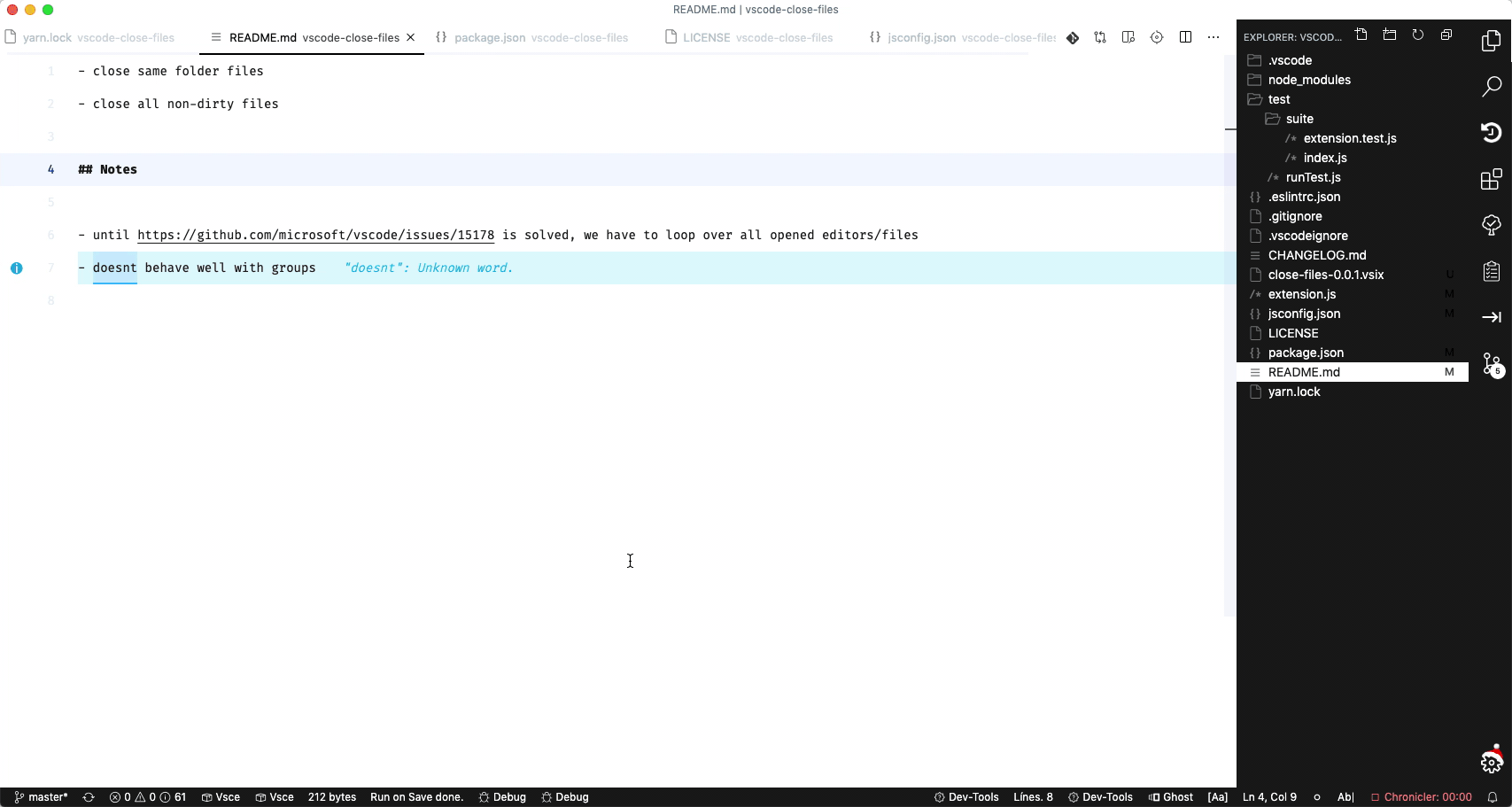The width and height of the screenshot is (1512, 807).
Task: Open the compare changes icon in the editor toolbar
Action: click(1100, 37)
